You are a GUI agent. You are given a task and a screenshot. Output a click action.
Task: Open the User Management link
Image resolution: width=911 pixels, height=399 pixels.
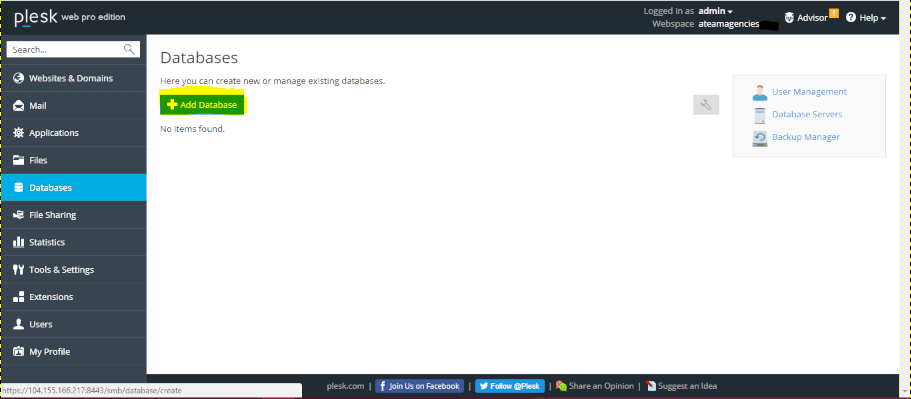pos(809,92)
